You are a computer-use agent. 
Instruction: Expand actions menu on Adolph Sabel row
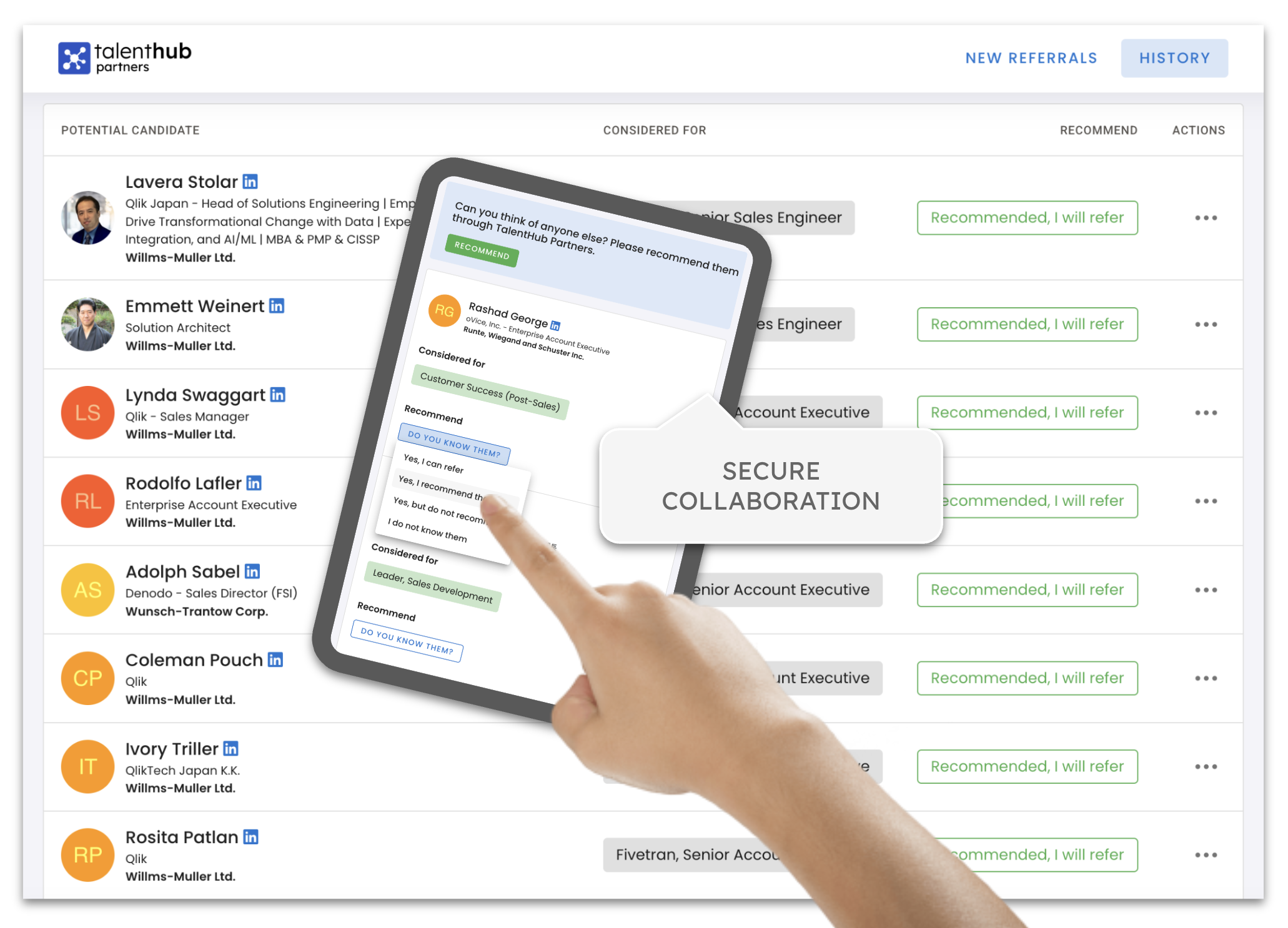click(x=1206, y=590)
